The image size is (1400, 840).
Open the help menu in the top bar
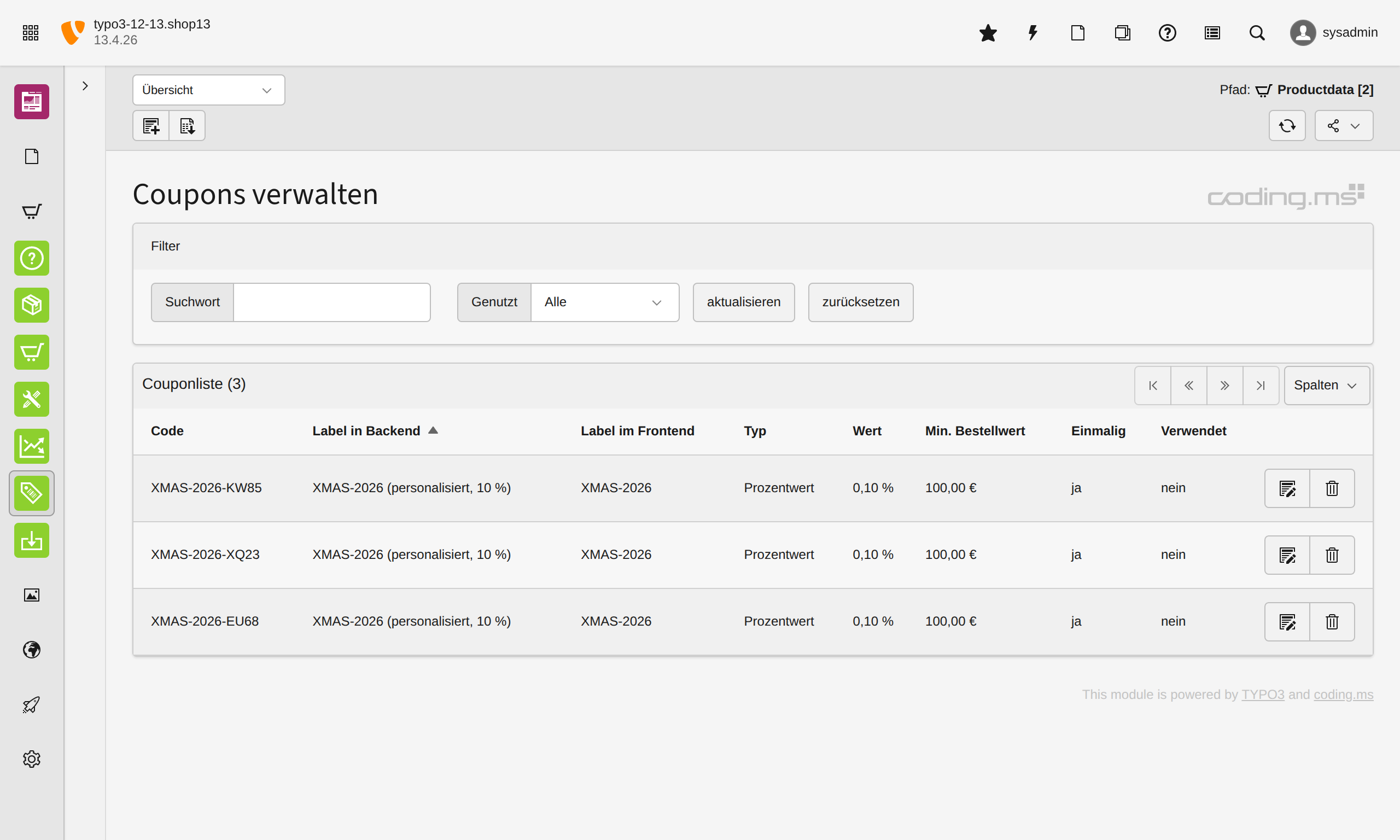pyautogui.click(x=1167, y=32)
